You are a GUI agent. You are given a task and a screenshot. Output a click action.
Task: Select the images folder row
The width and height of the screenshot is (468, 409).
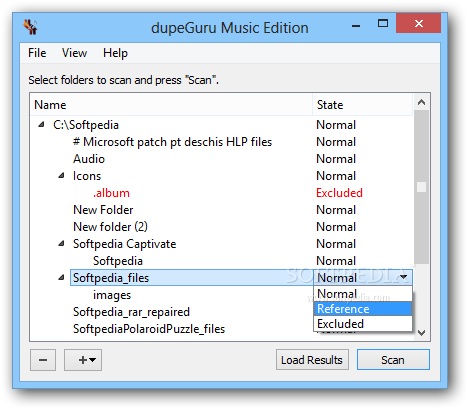pyautogui.click(x=112, y=295)
